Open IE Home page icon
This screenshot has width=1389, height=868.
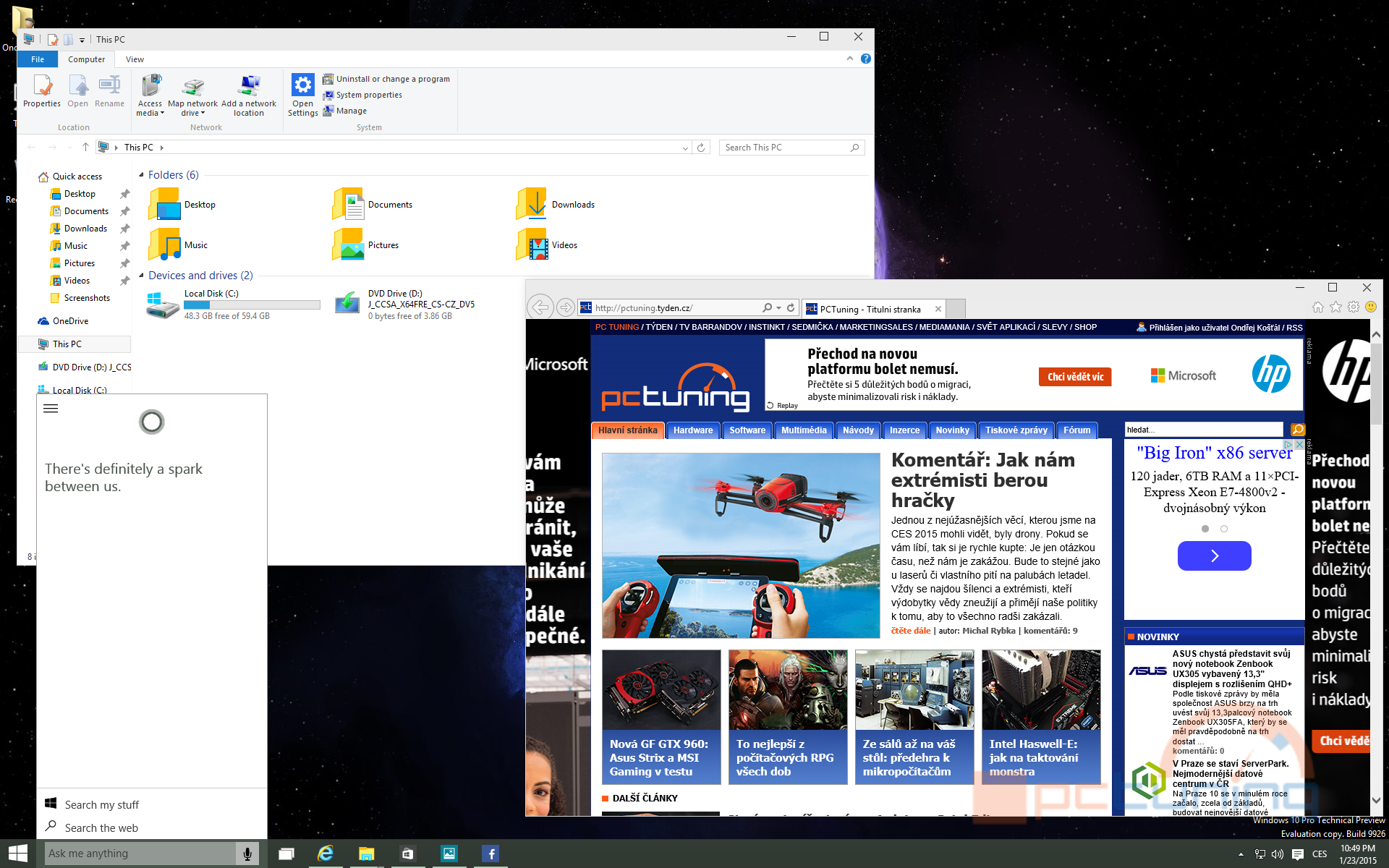(1318, 307)
